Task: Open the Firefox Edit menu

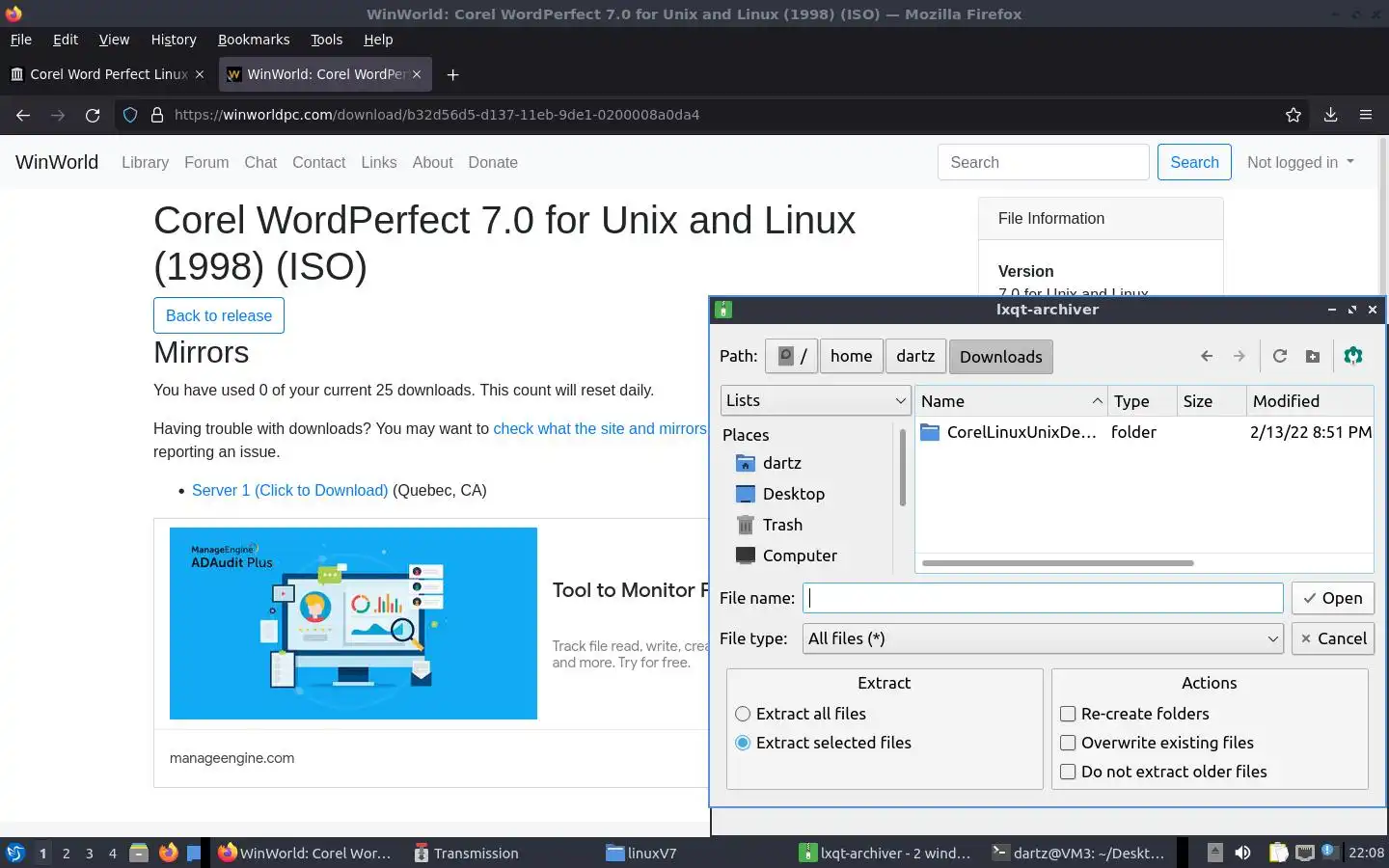Action: (x=66, y=40)
